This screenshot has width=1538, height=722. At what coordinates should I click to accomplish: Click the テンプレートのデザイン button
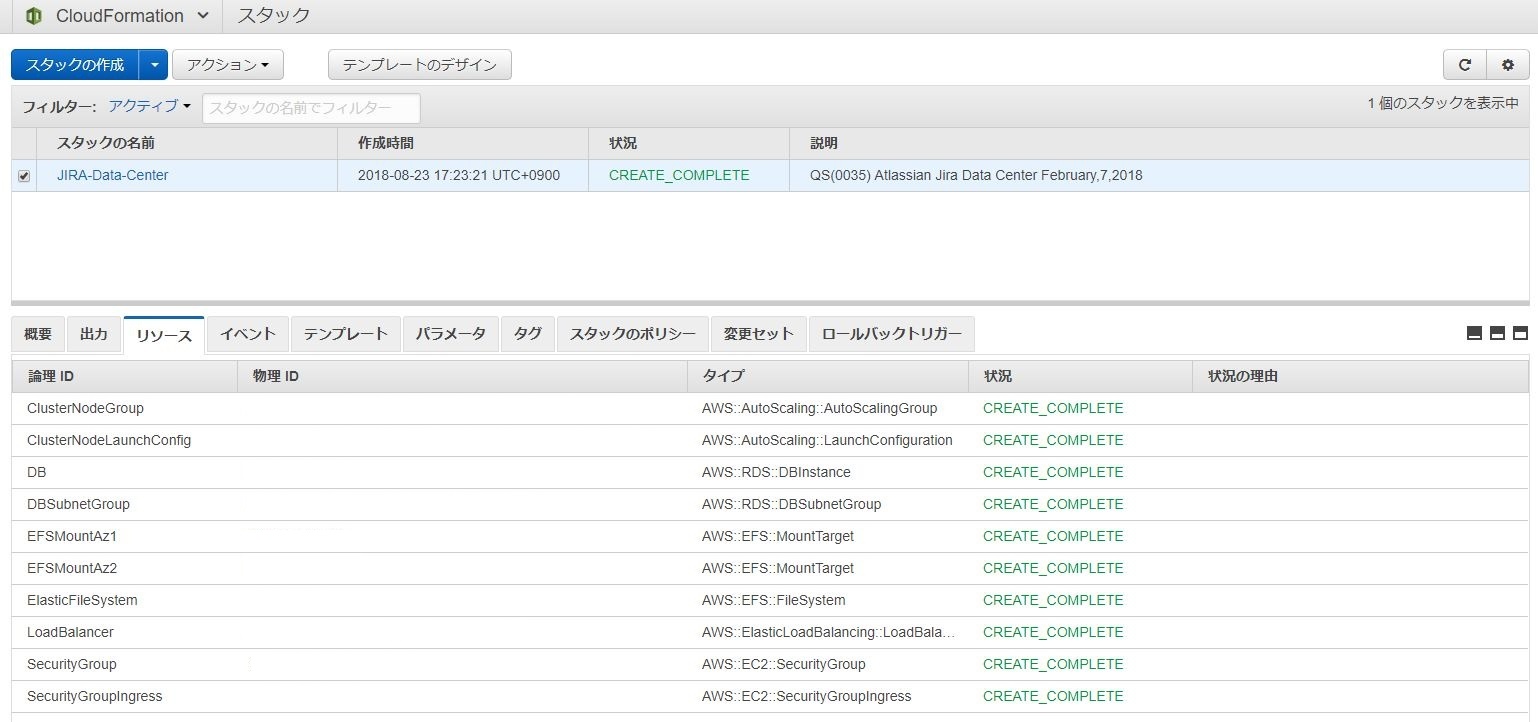click(420, 65)
